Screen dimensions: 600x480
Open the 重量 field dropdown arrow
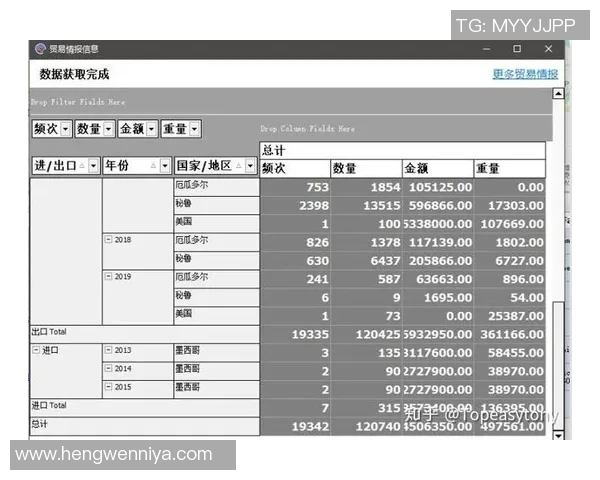[x=194, y=129]
